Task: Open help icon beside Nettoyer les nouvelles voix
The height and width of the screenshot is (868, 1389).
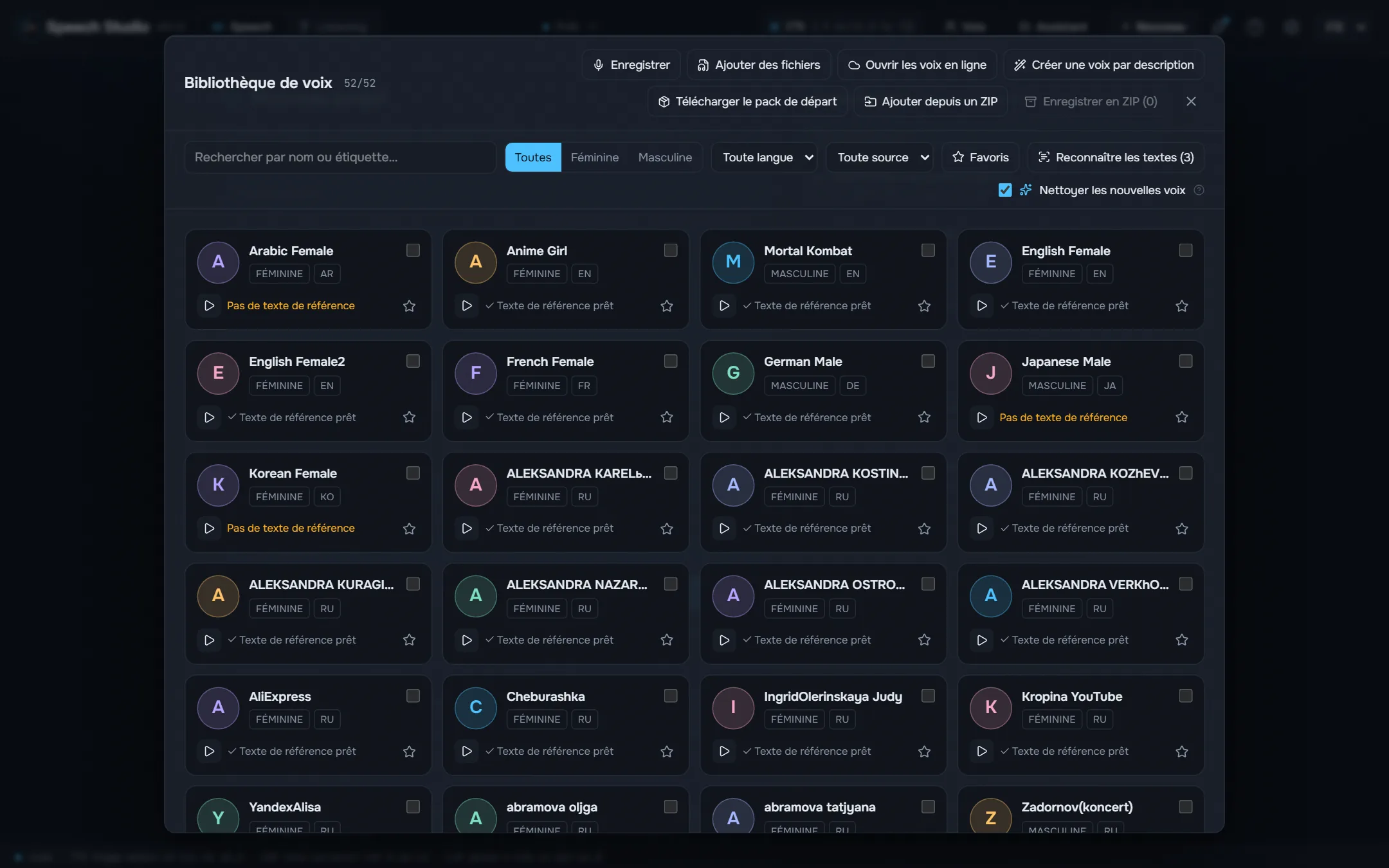Action: pyautogui.click(x=1199, y=190)
